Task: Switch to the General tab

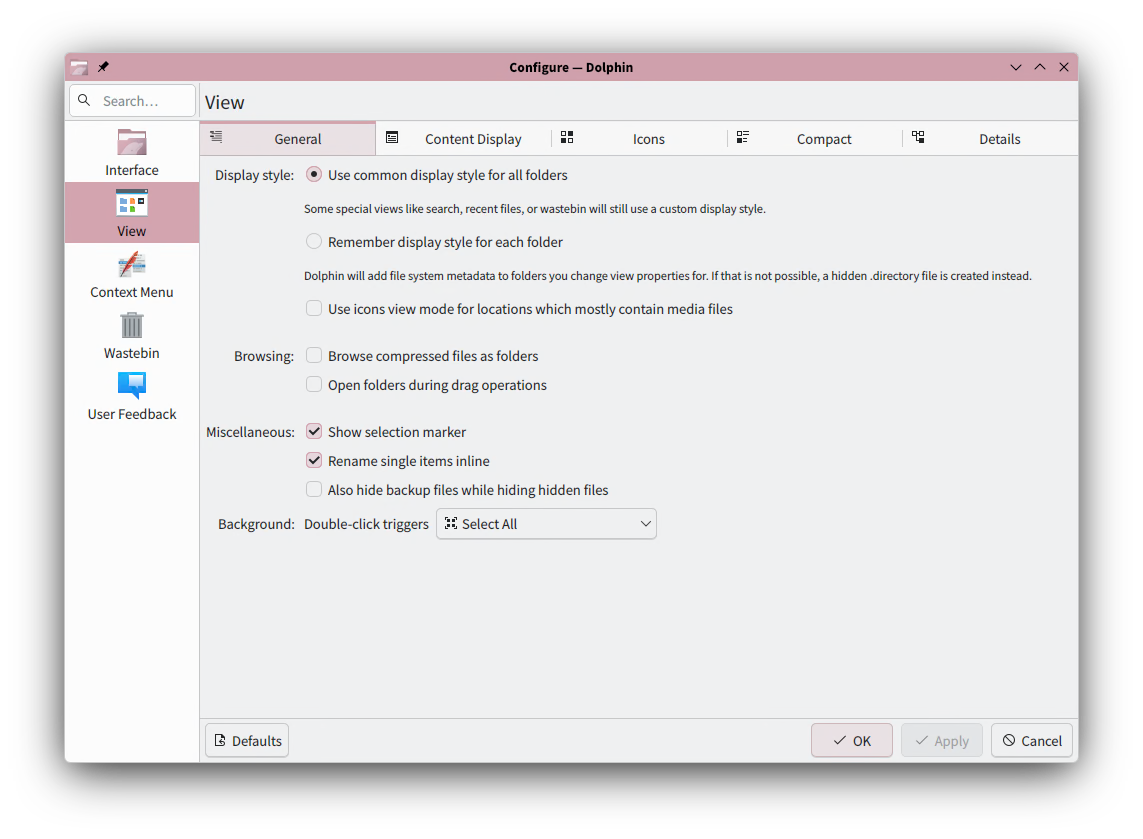Action: pyautogui.click(x=288, y=138)
